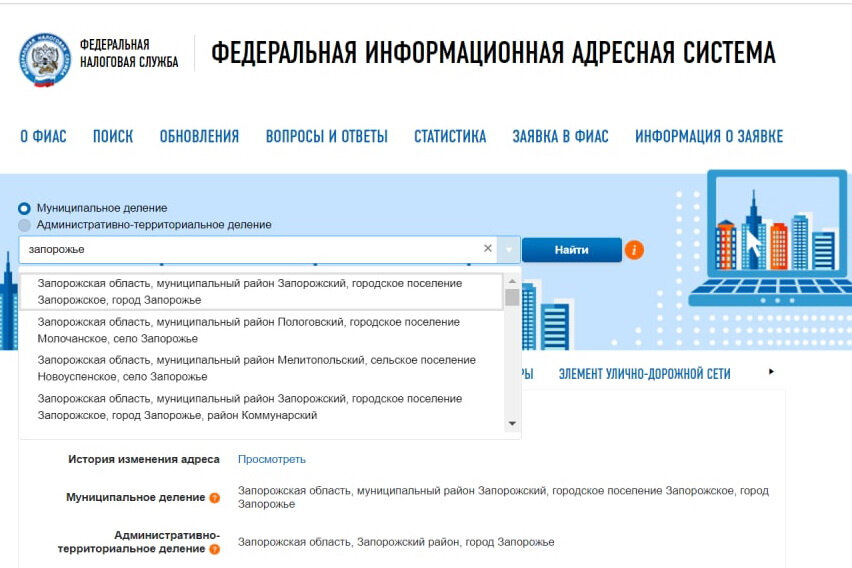
Task: Click the laptop city illustration
Action: tap(770, 238)
